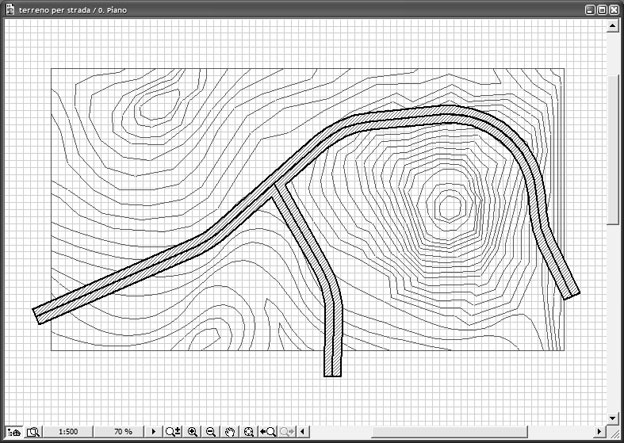Activate the Pan hand tool
The height and width of the screenshot is (443, 624).
(x=230, y=432)
